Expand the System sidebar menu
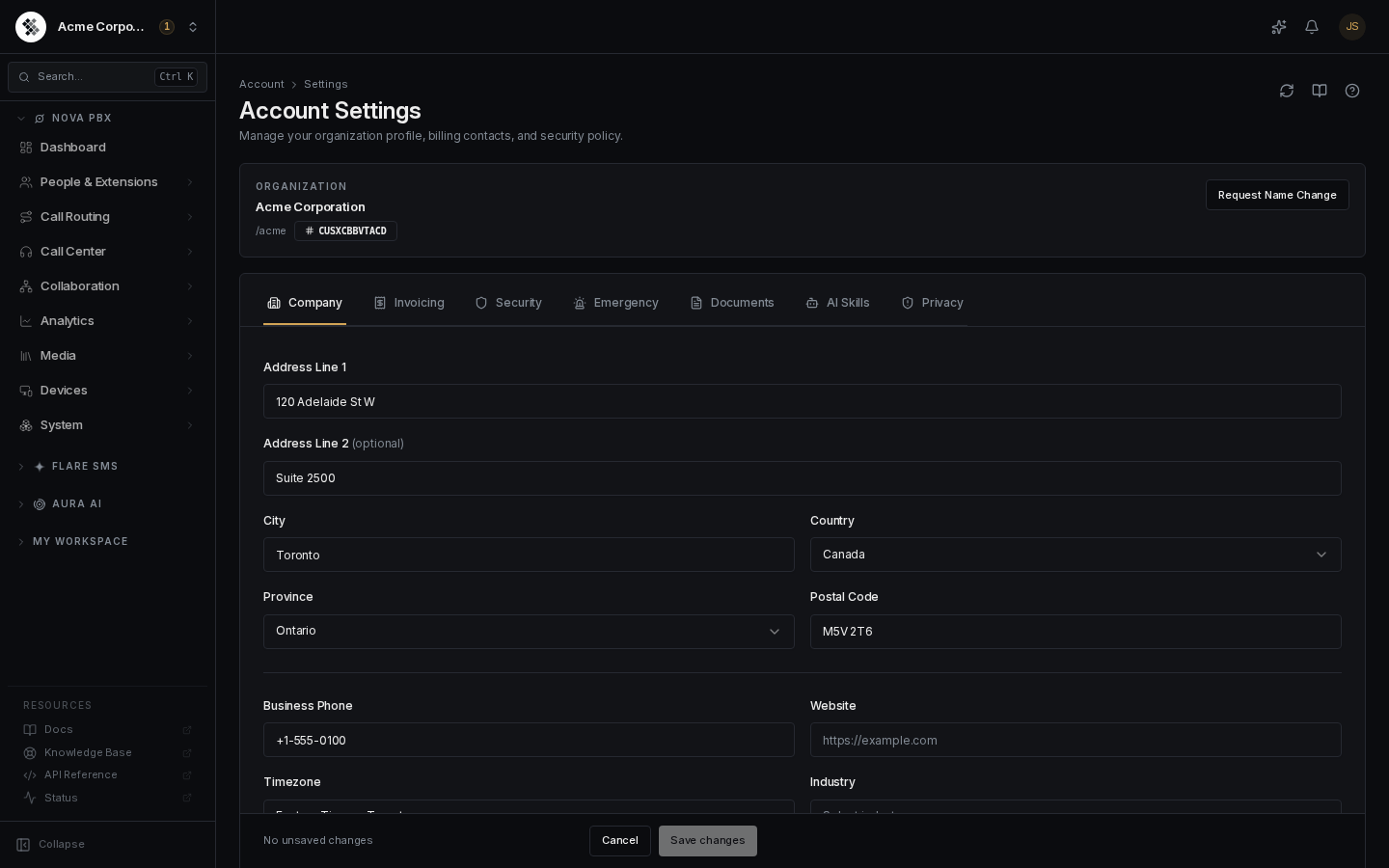The width and height of the screenshot is (1389, 868). [107, 425]
